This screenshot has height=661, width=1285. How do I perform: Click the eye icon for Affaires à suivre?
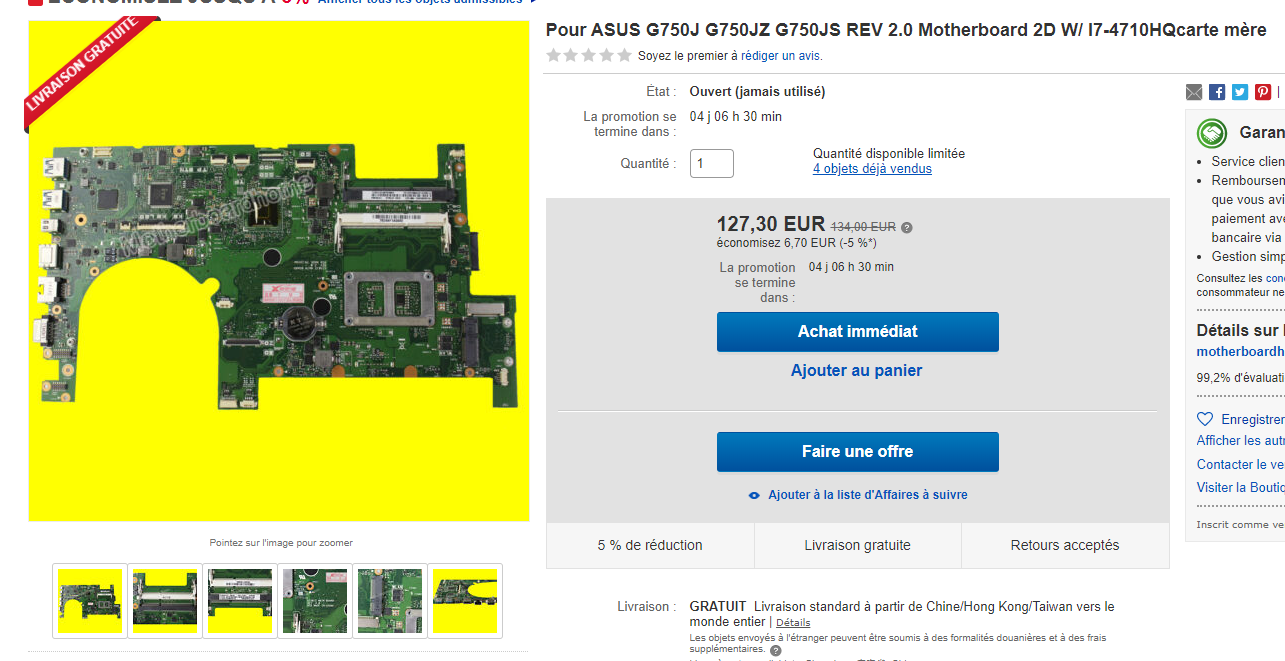pyautogui.click(x=755, y=495)
